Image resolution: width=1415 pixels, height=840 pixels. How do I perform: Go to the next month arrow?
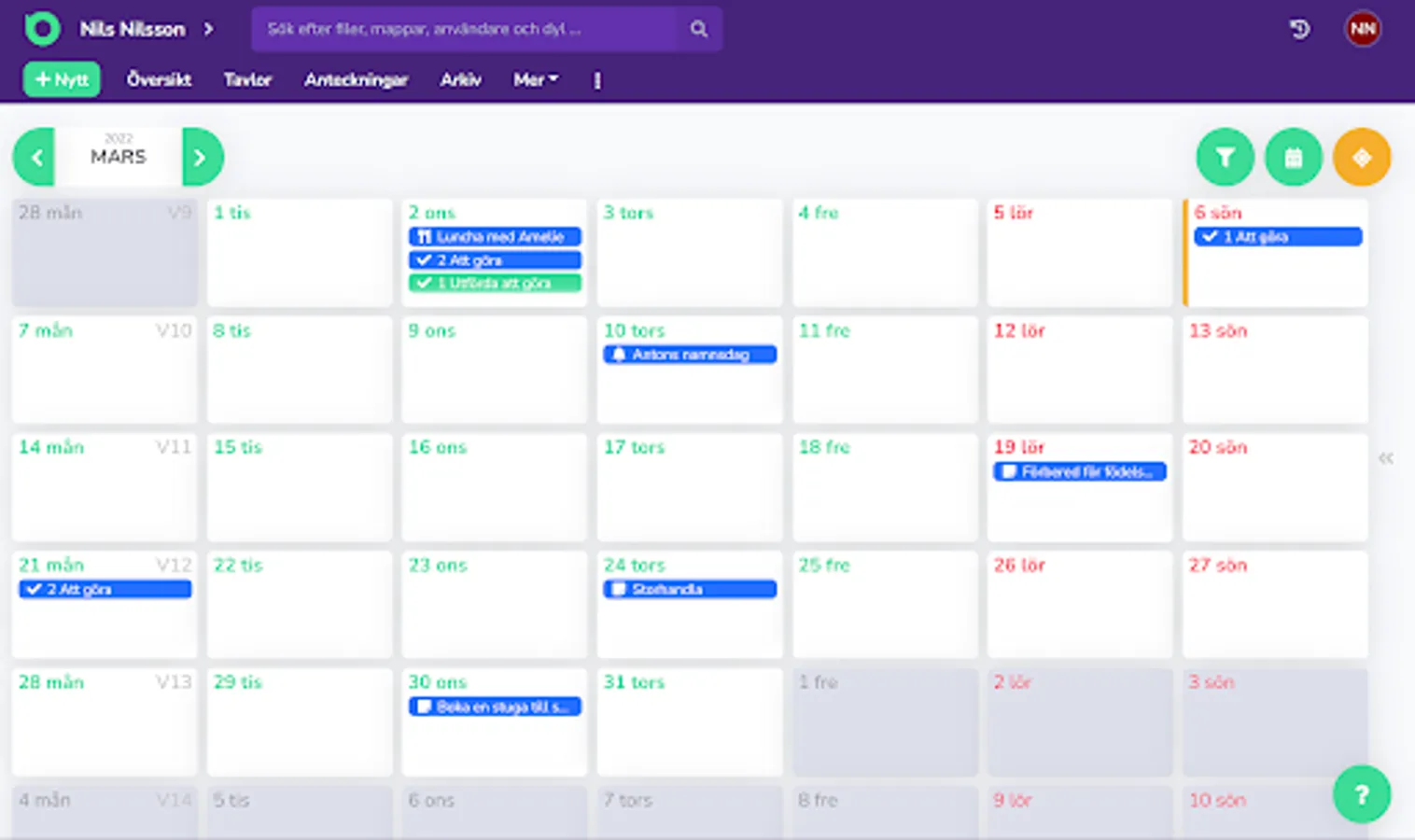pyautogui.click(x=202, y=157)
